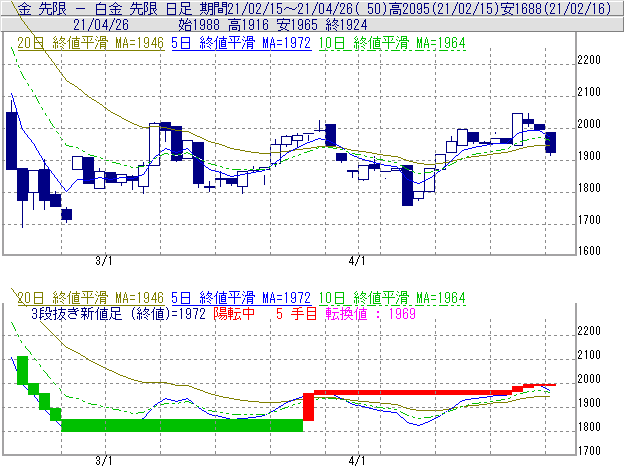Click the 1900 axis label of lower chart

(x=589, y=403)
